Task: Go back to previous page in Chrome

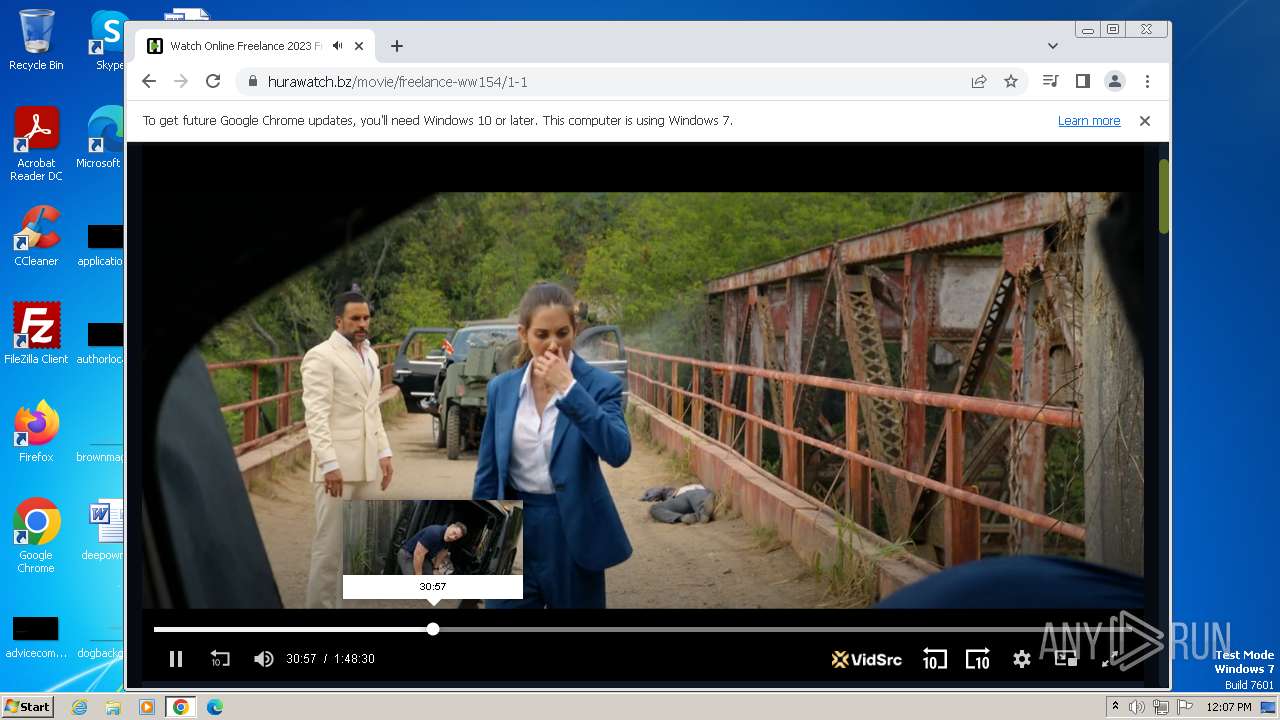Action: click(x=149, y=82)
